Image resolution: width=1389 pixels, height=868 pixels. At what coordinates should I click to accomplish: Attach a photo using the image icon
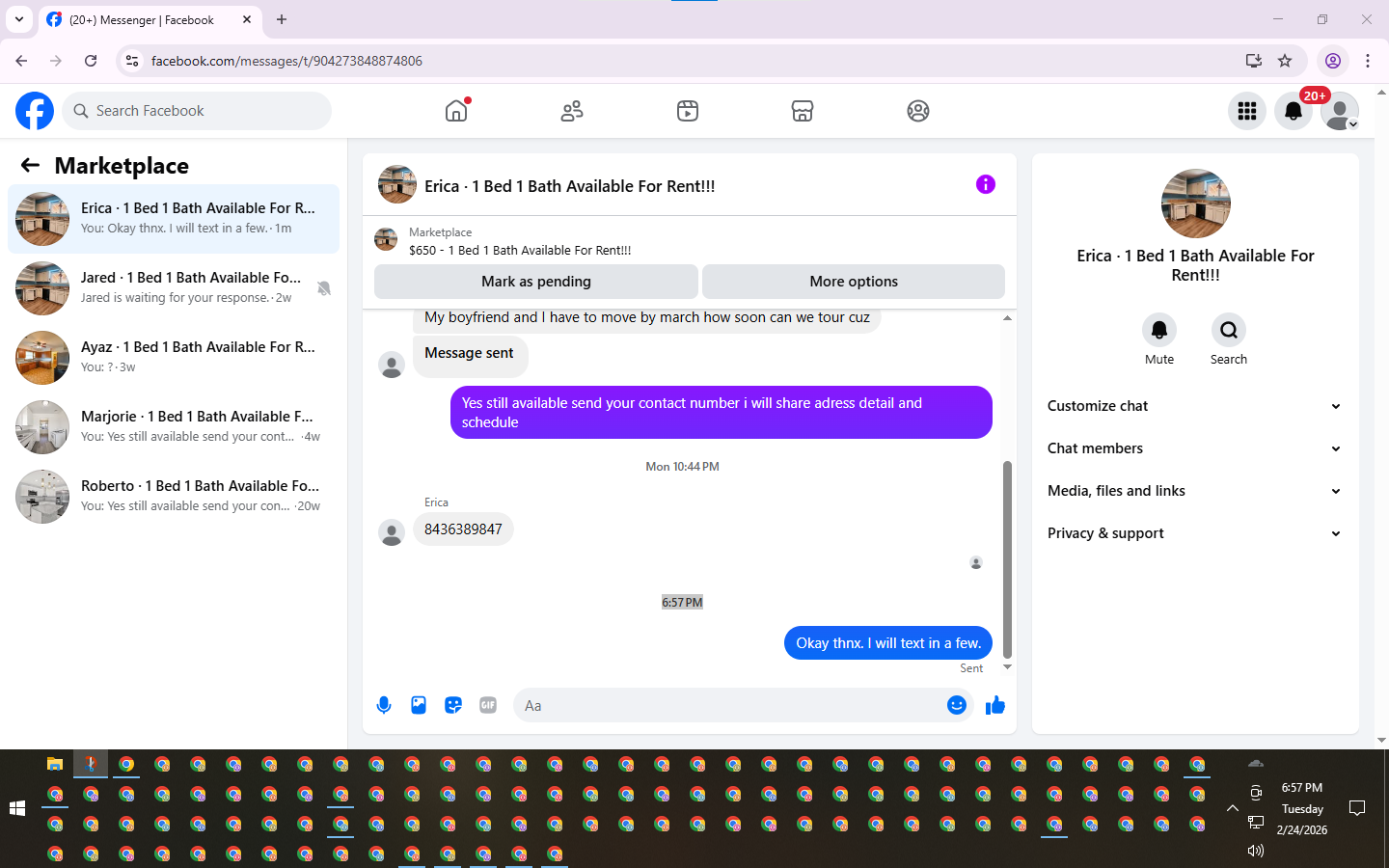coord(419,705)
